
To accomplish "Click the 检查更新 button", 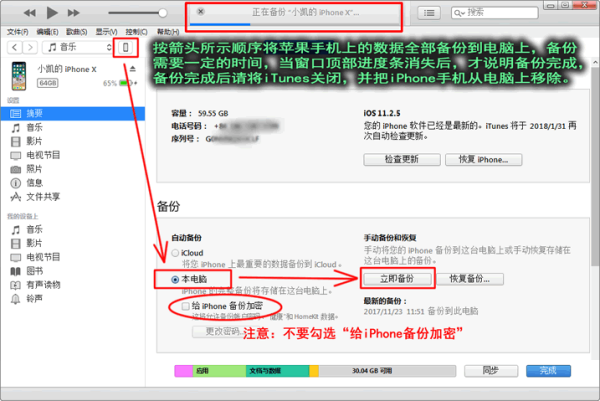I will click(396, 160).
